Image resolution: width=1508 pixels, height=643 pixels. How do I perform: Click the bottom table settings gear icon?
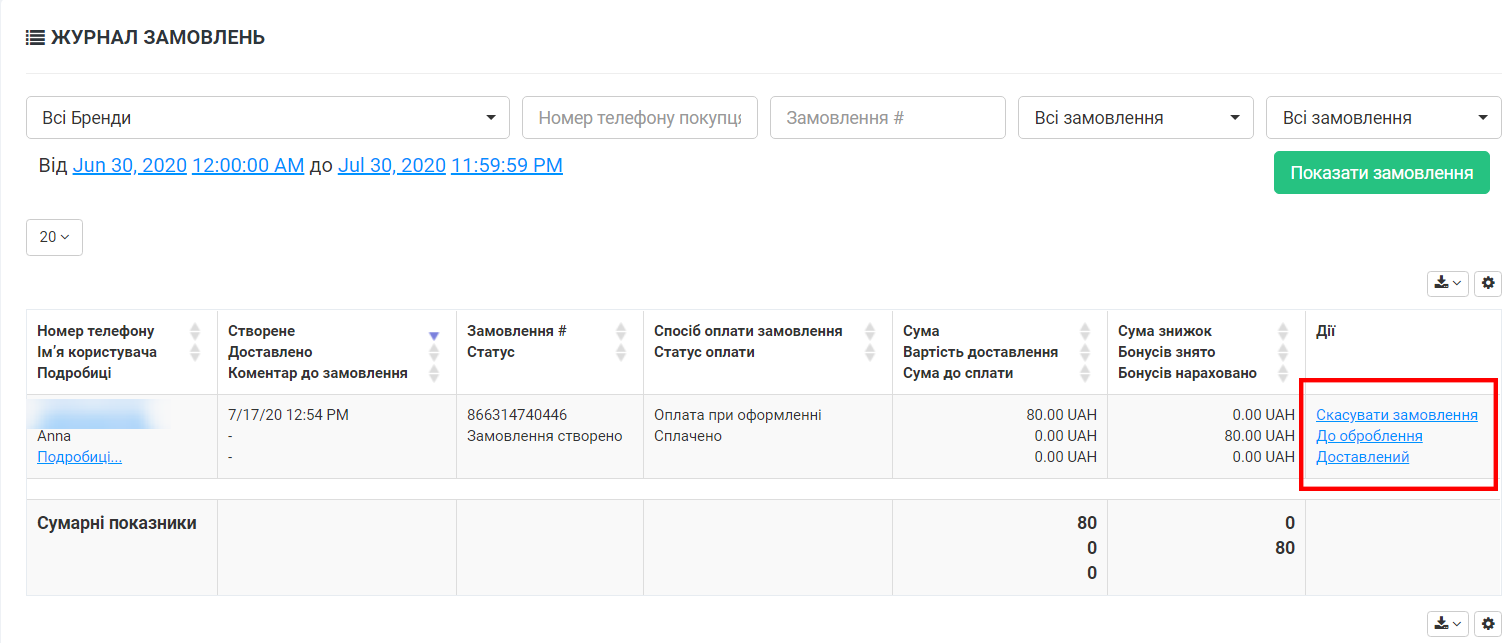(1488, 624)
